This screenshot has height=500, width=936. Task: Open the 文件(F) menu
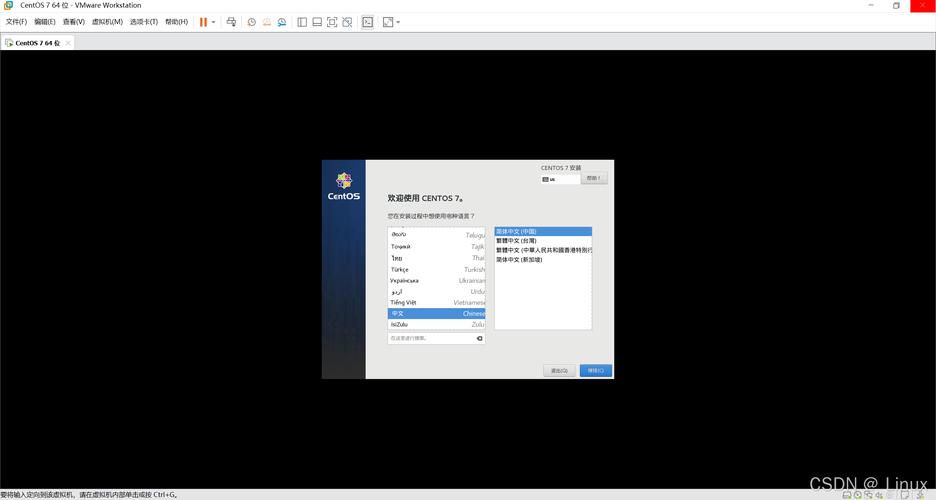16,21
